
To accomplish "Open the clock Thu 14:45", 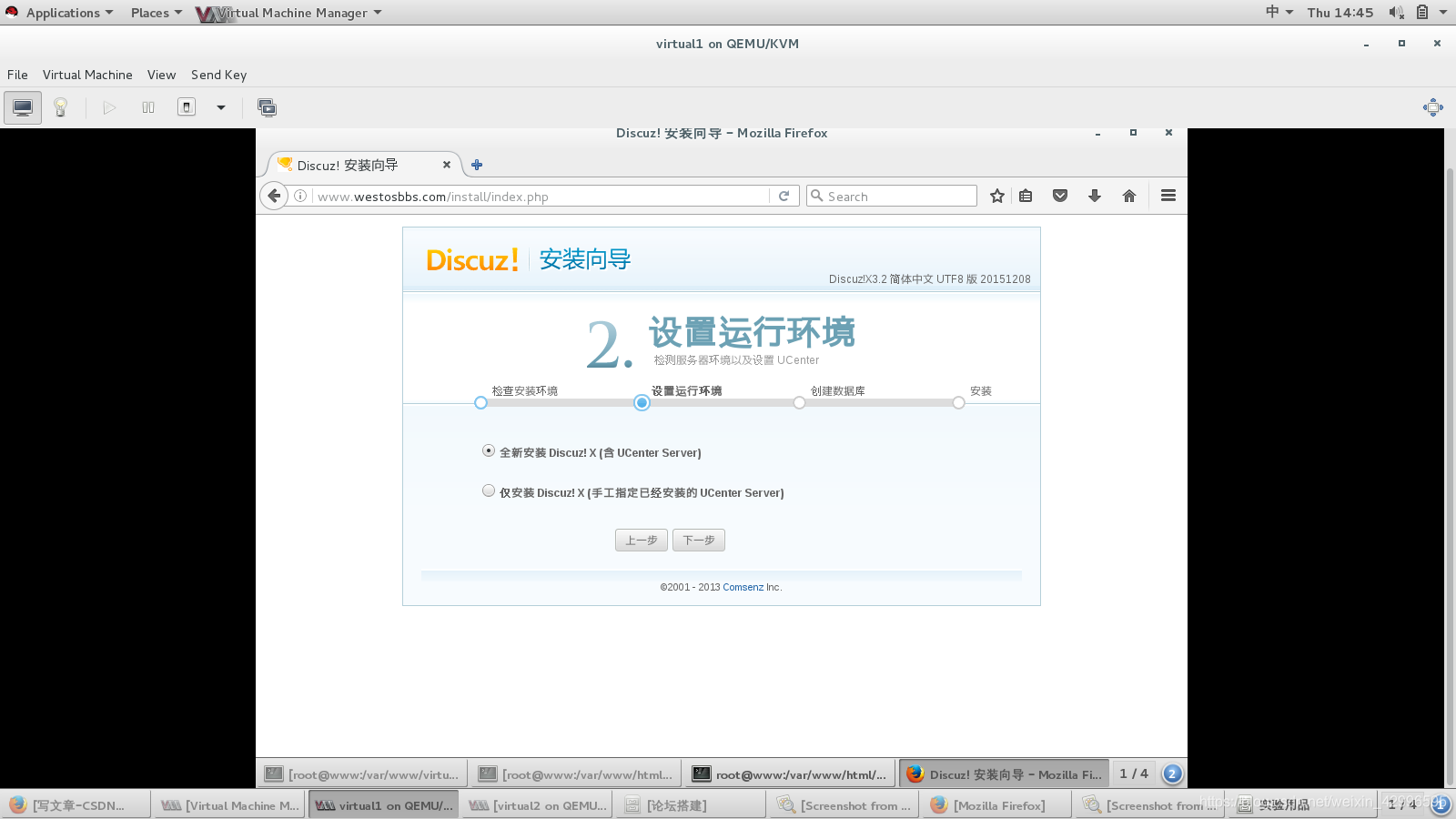I will (x=1340, y=12).
